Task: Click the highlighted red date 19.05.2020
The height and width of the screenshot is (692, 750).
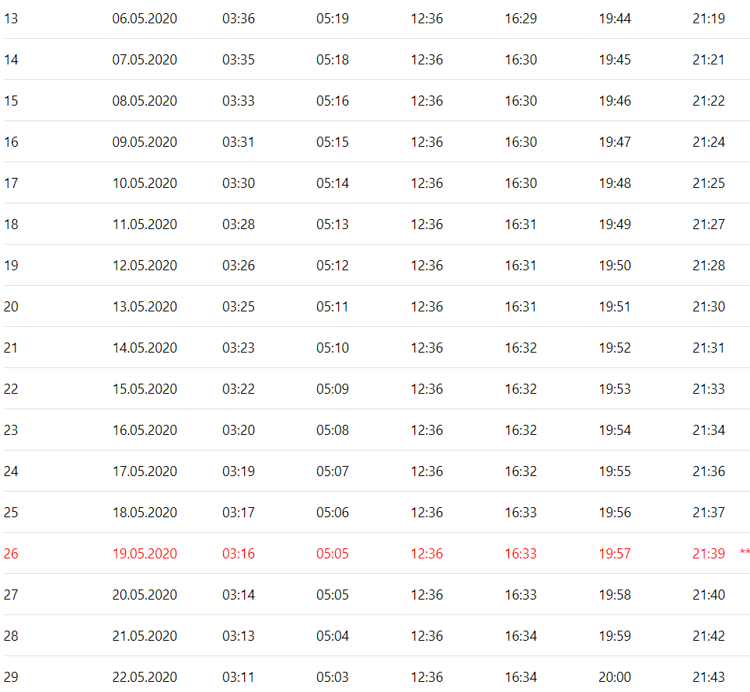Action: coord(144,553)
